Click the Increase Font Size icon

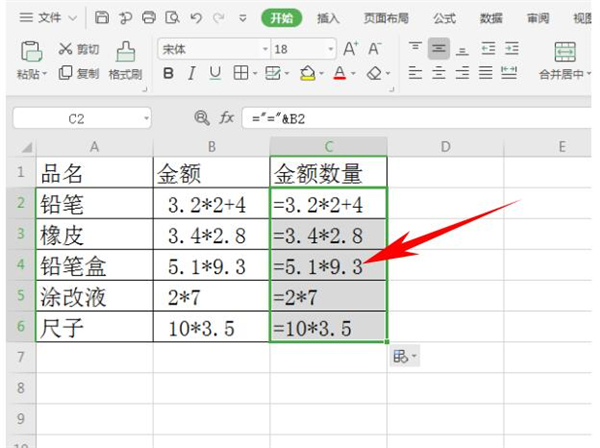coord(350,49)
